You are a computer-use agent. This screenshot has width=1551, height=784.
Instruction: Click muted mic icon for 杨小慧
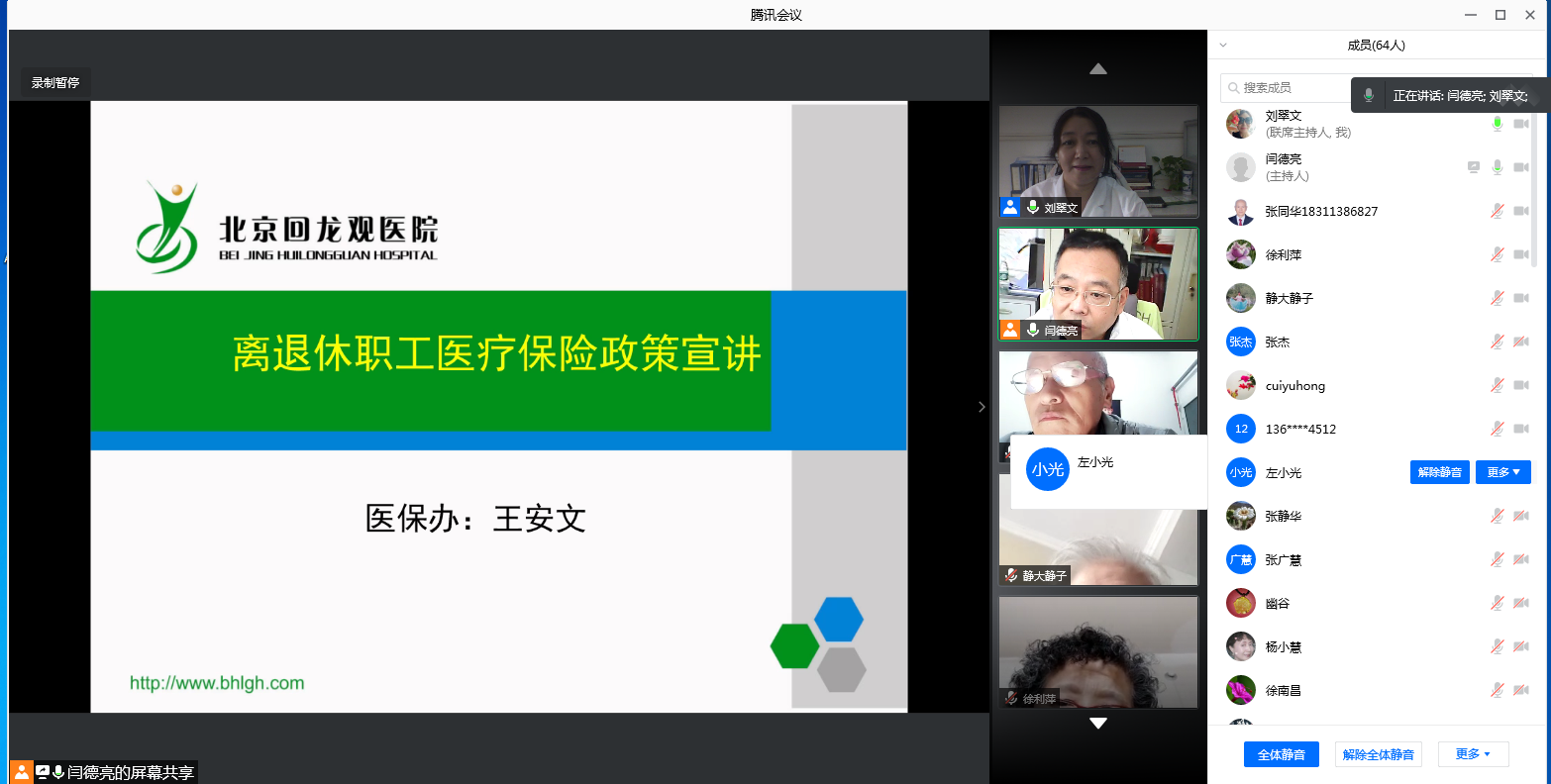[1498, 646]
